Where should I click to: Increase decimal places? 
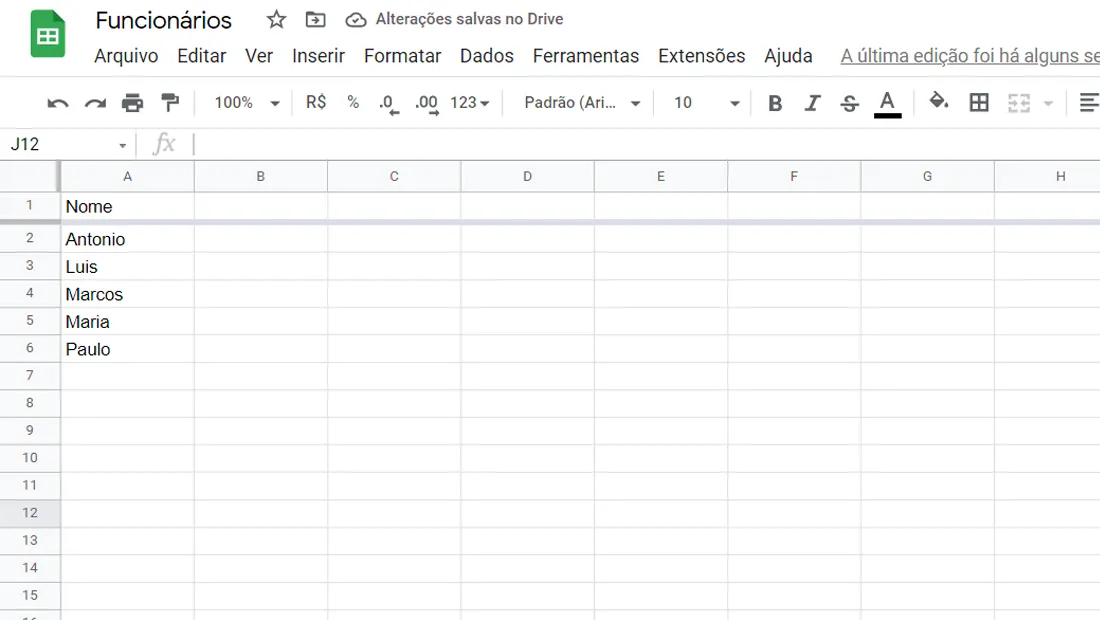(x=427, y=104)
